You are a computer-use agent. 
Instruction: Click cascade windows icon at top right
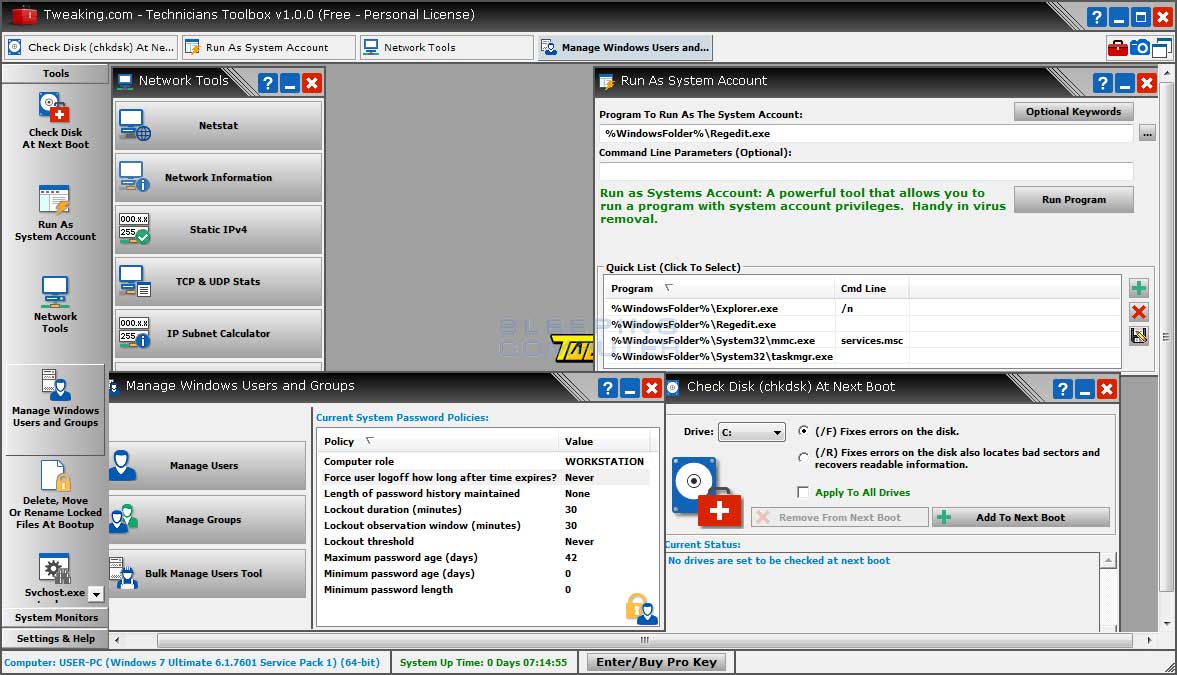coord(1161,48)
